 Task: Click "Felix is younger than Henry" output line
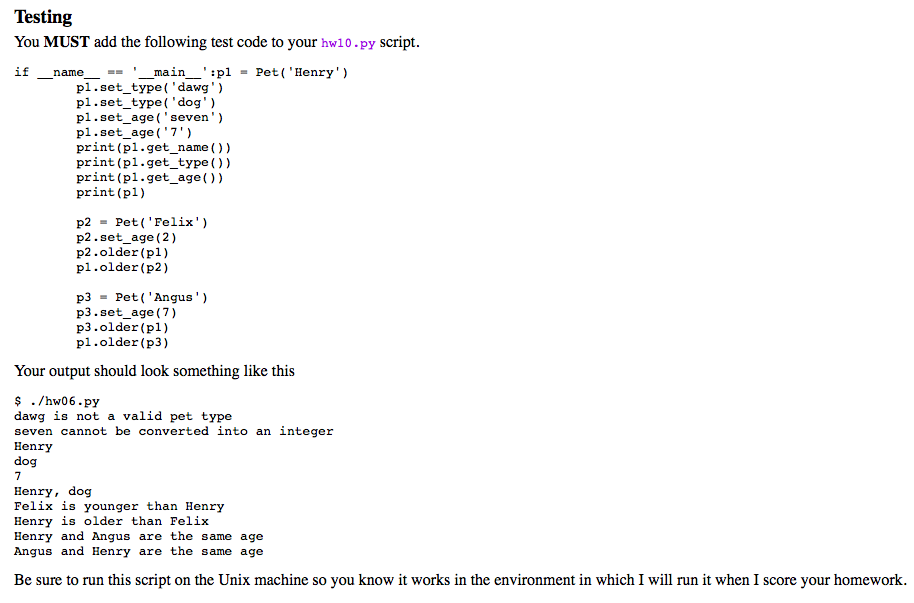click(119, 506)
